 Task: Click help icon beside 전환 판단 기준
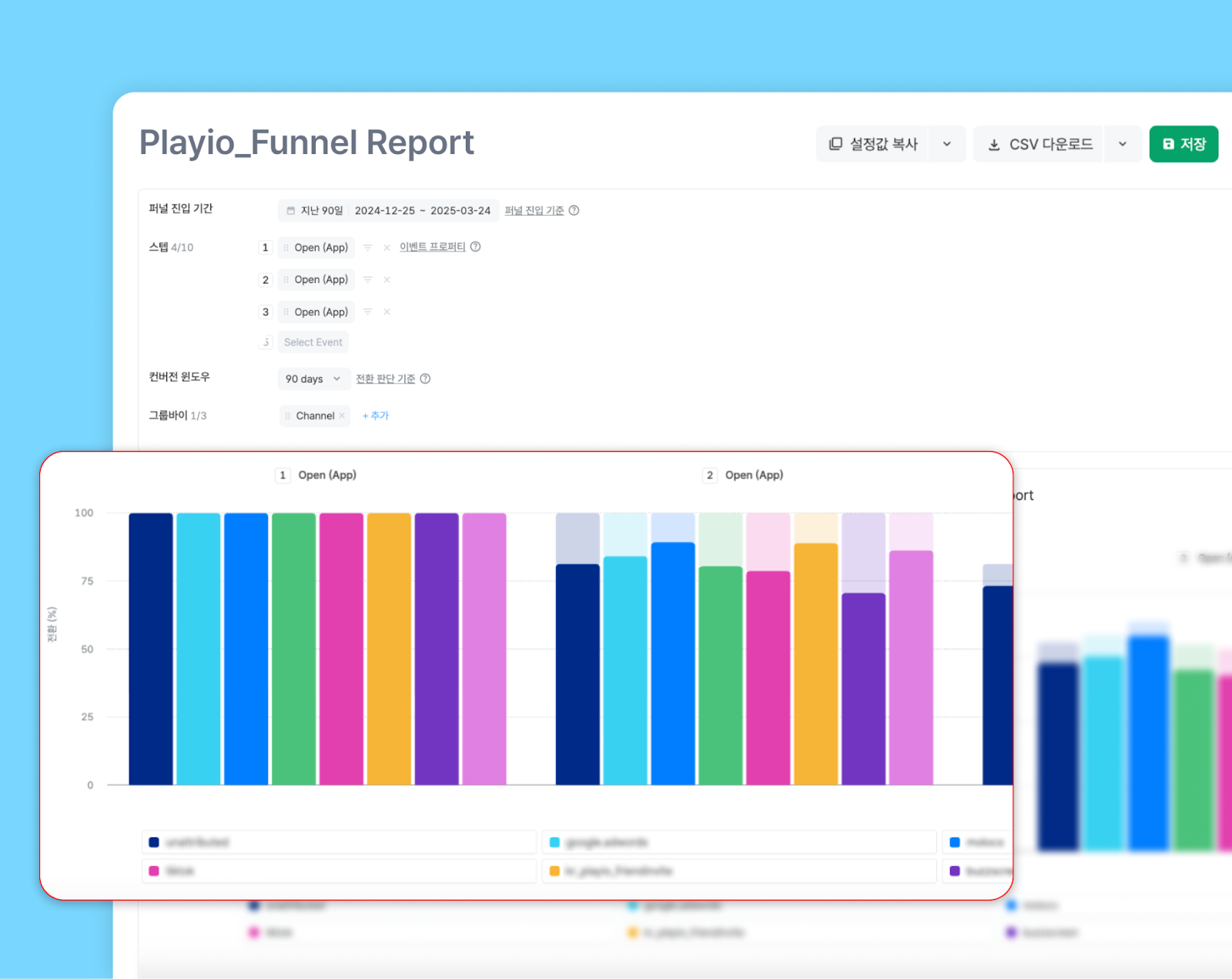(x=425, y=379)
